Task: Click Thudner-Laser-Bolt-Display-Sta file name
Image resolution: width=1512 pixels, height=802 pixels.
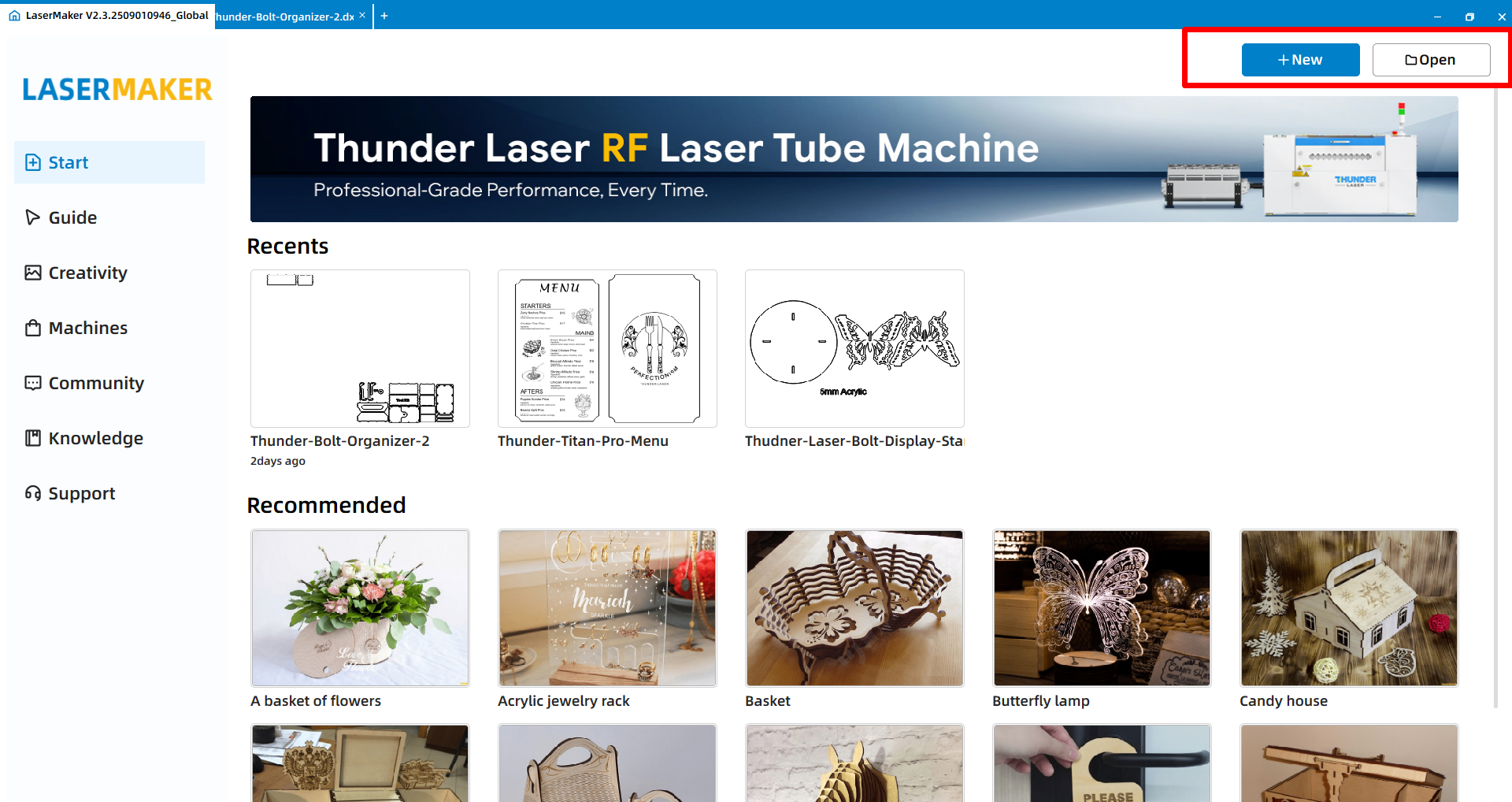Action: pos(854,441)
